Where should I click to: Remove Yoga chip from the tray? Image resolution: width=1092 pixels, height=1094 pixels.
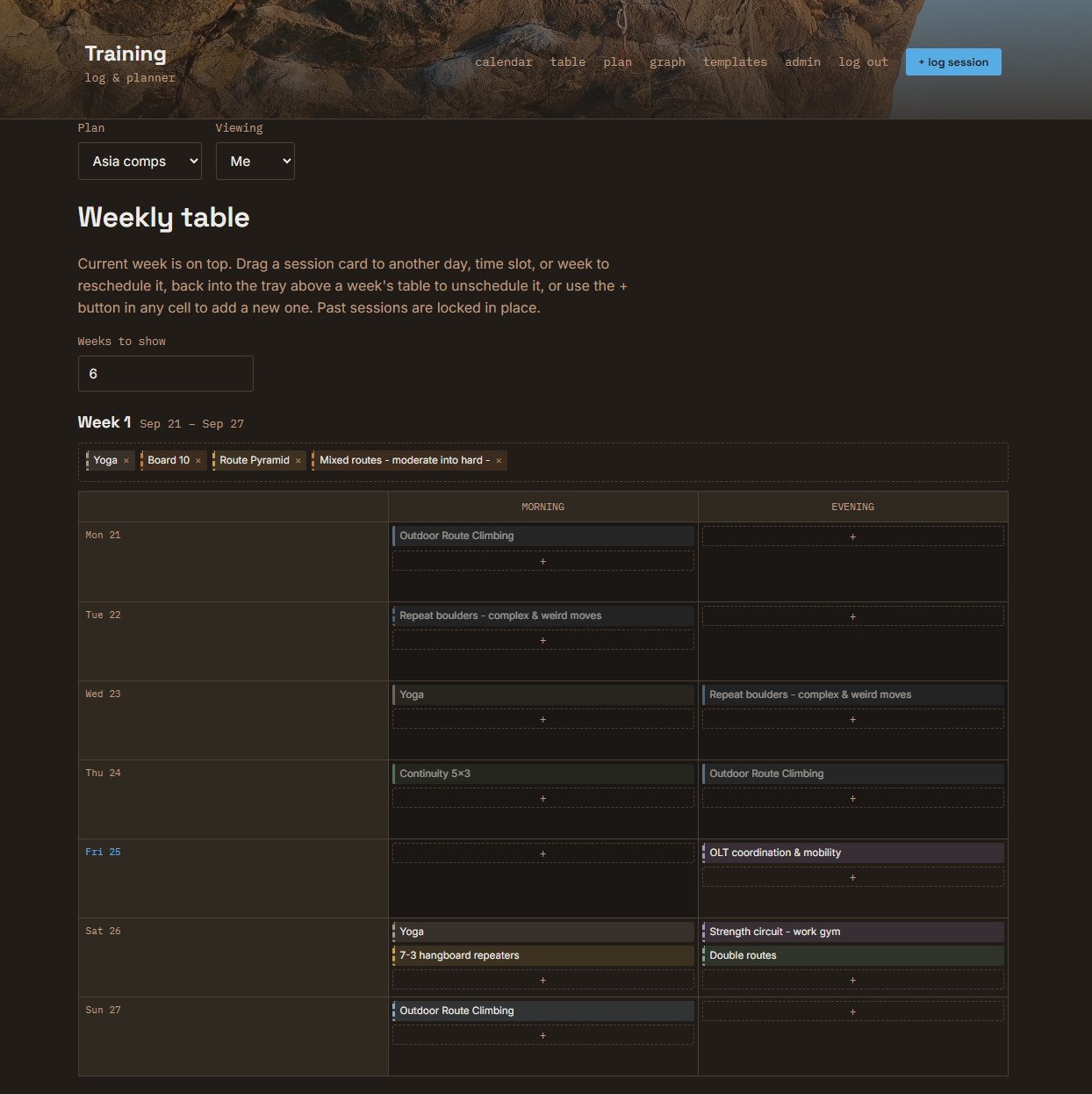pos(126,461)
